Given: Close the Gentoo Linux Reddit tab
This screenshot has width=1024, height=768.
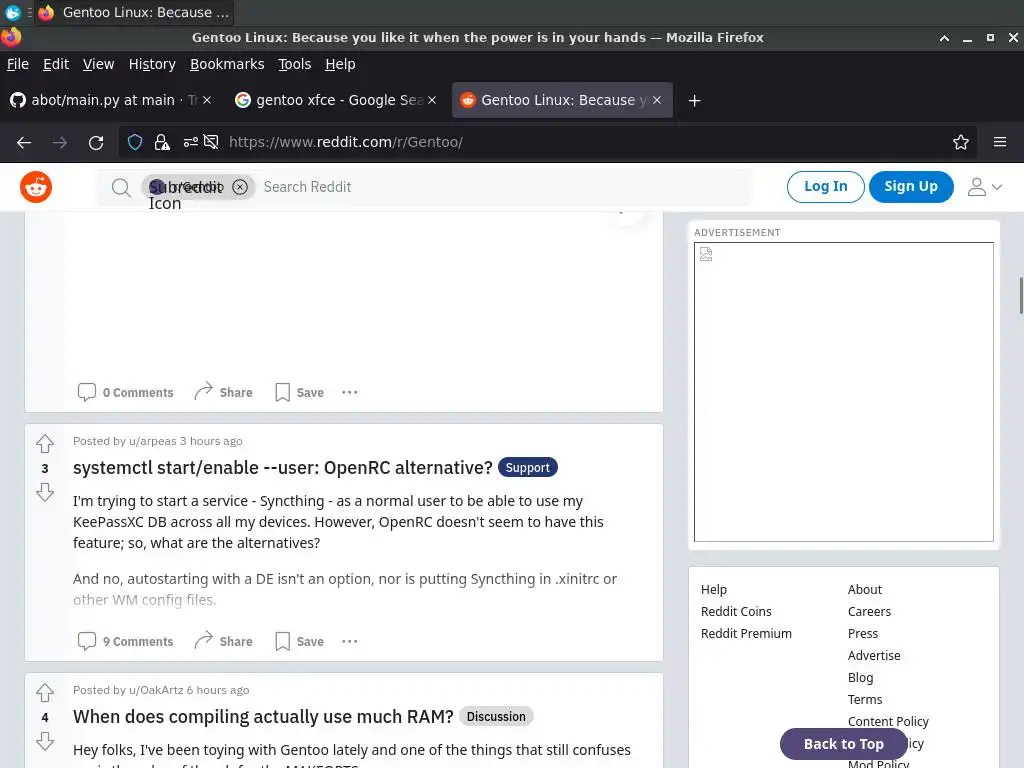Looking at the screenshot, I should pos(657,100).
